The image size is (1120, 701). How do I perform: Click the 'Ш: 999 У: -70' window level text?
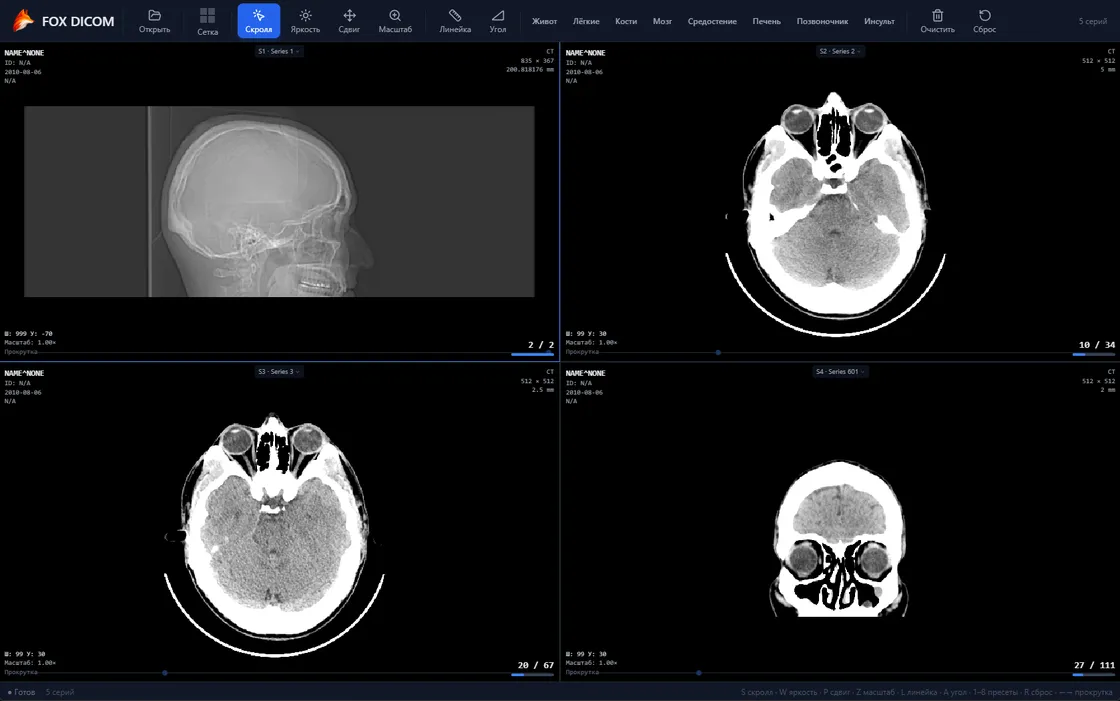[x=29, y=334]
